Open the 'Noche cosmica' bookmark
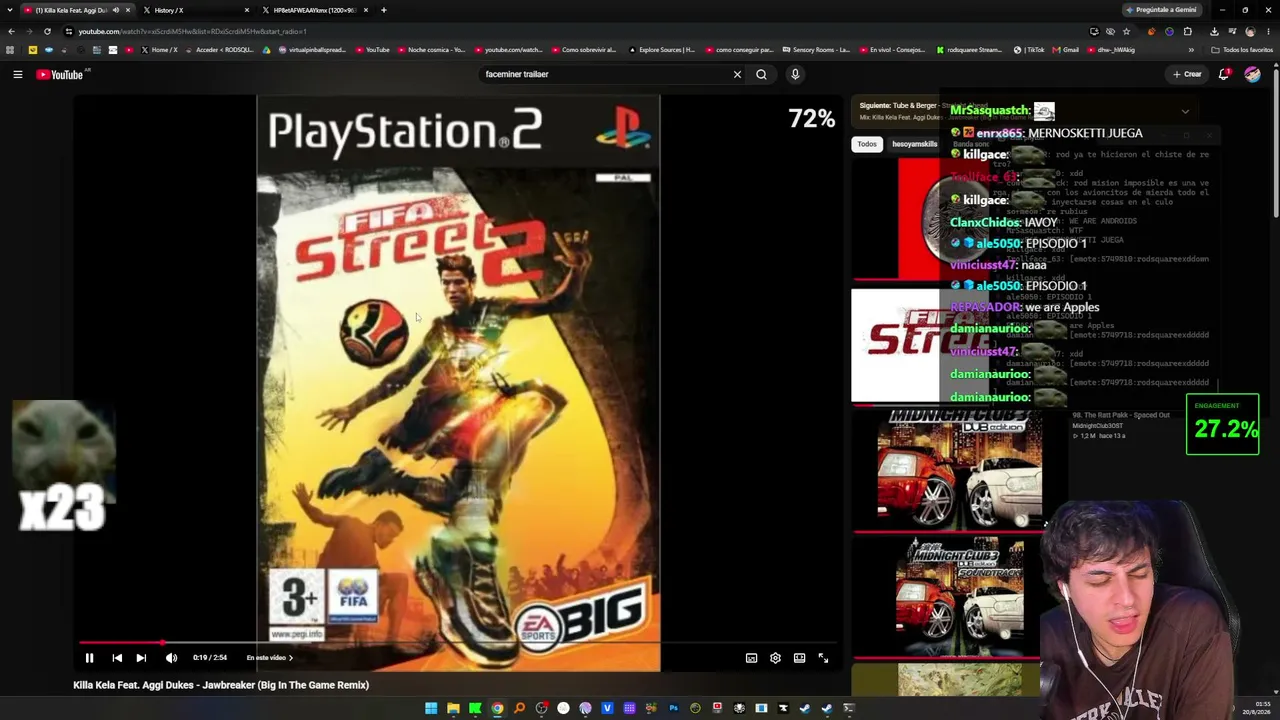Screen dimensions: 1280x720 [x=432, y=50]
